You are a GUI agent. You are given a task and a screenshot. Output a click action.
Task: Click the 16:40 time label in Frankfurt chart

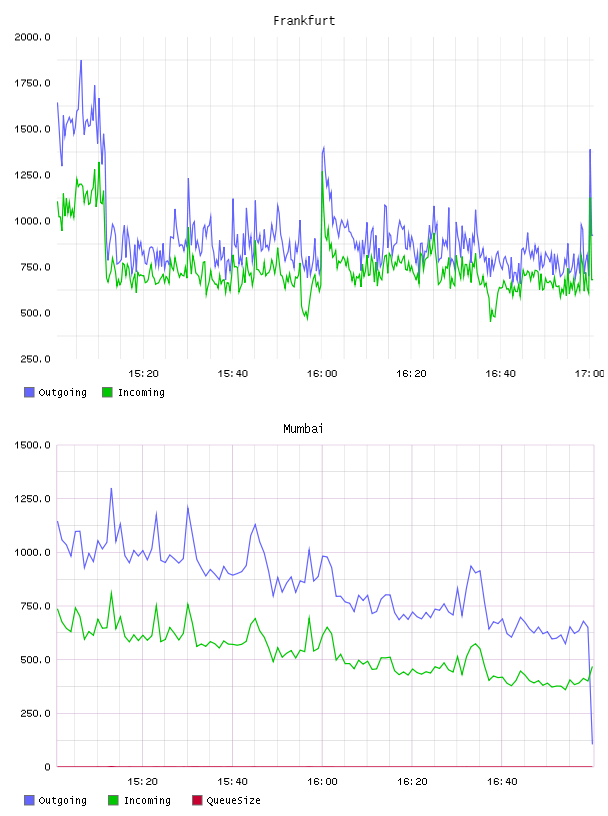pyautogui.click(x=500, y=374)
